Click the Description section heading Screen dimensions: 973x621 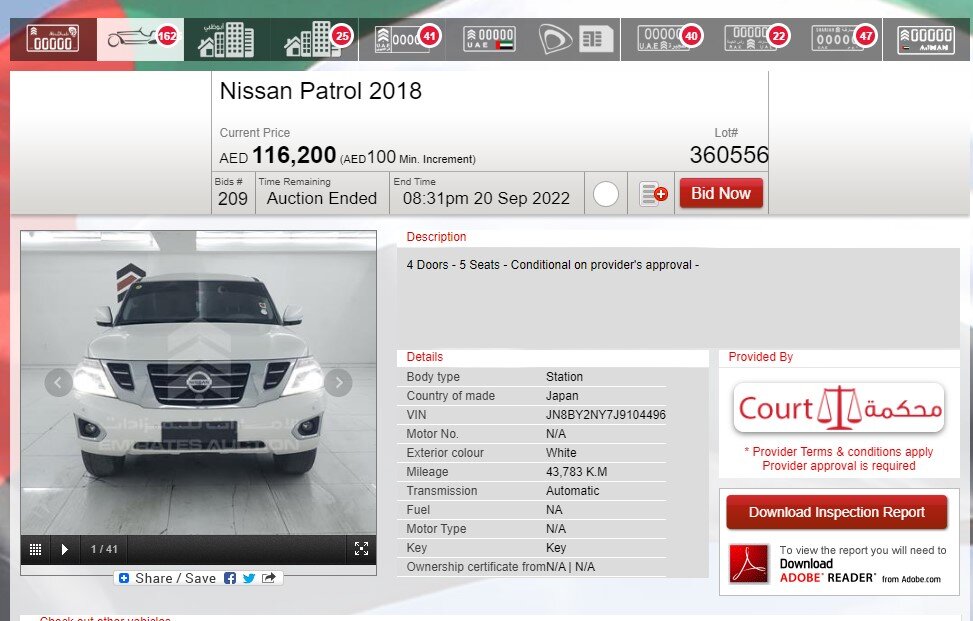click(x=436, y=237)
